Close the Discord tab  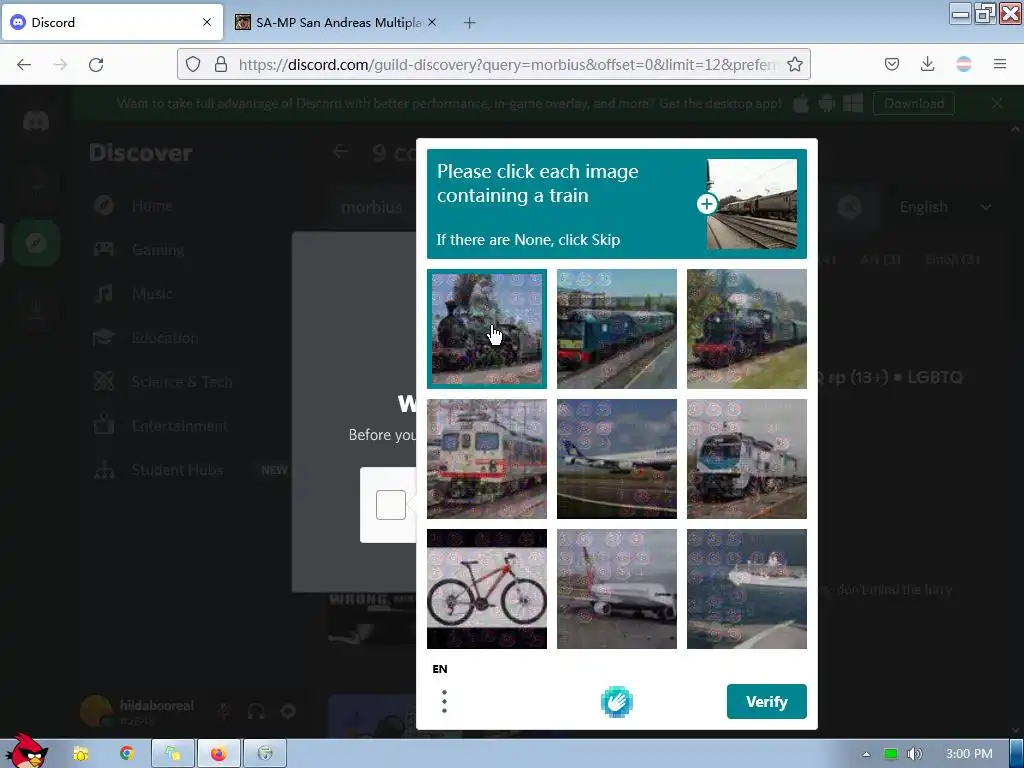[207, 22]
